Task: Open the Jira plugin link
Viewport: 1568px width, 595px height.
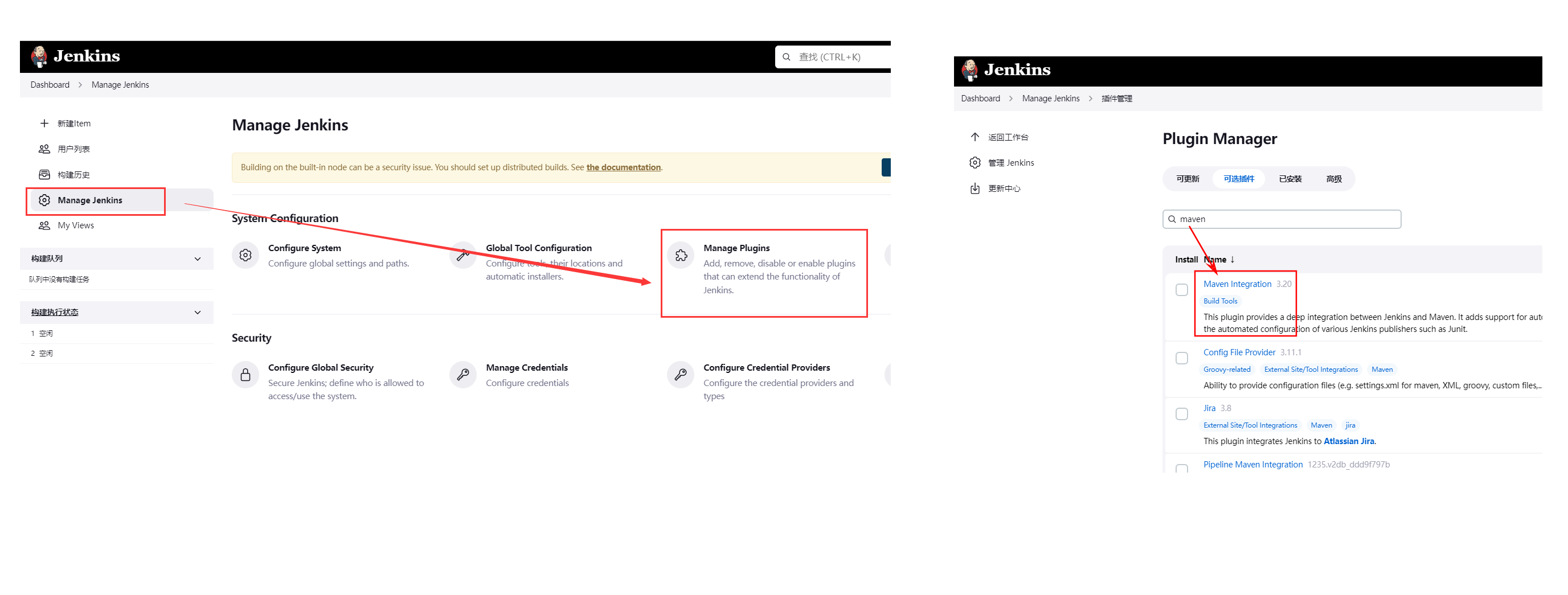Action: click(1210, 408)
